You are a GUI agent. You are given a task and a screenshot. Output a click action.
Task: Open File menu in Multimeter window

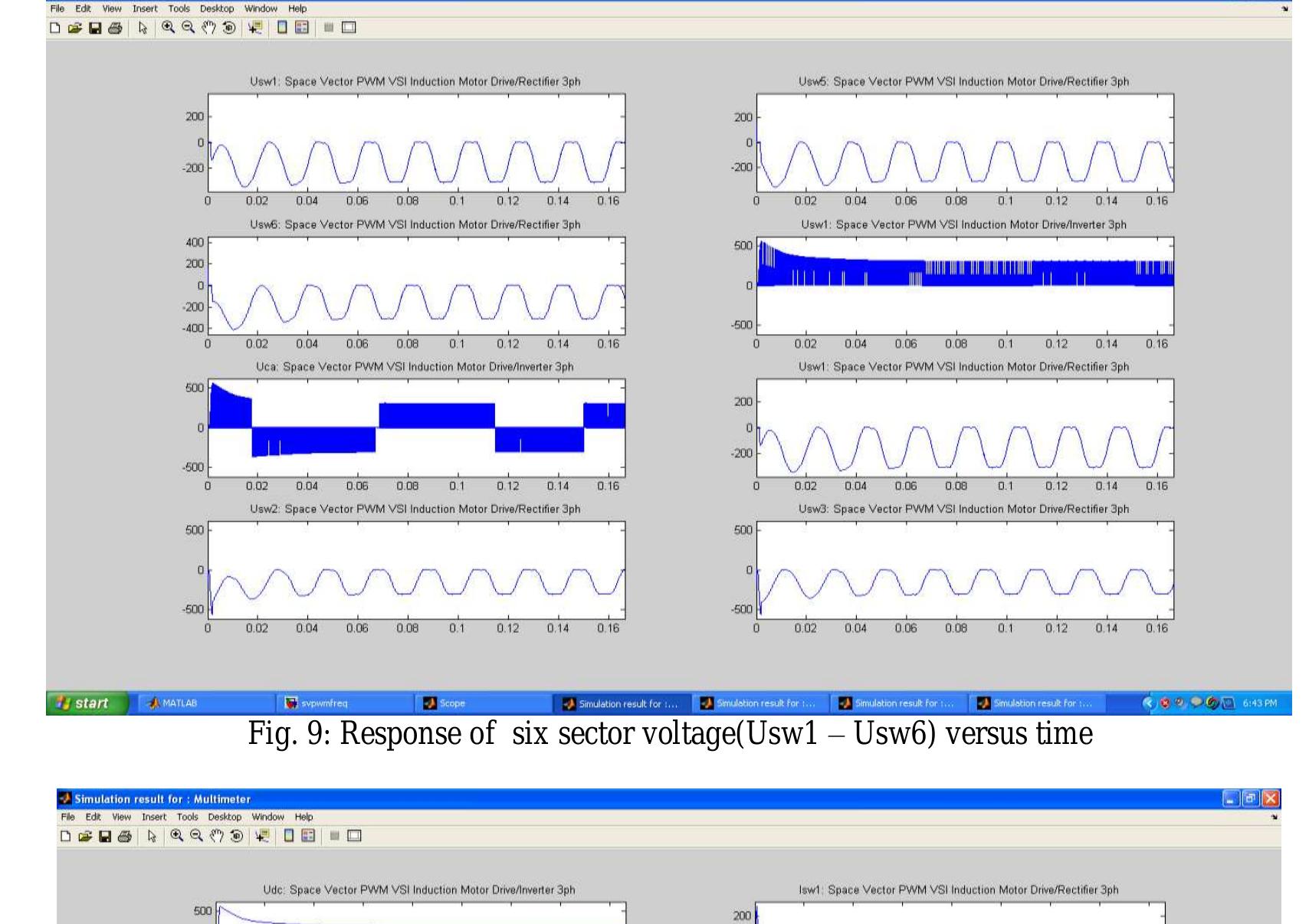coord(67,818)
